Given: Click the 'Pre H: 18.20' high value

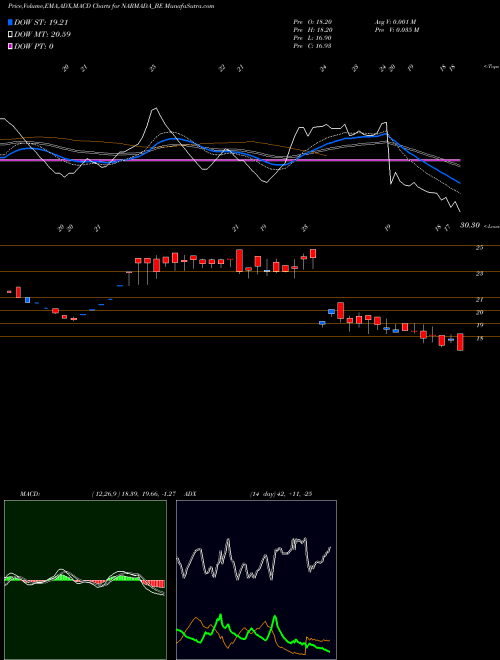Looking at the screenshot, I should (313, 30).
